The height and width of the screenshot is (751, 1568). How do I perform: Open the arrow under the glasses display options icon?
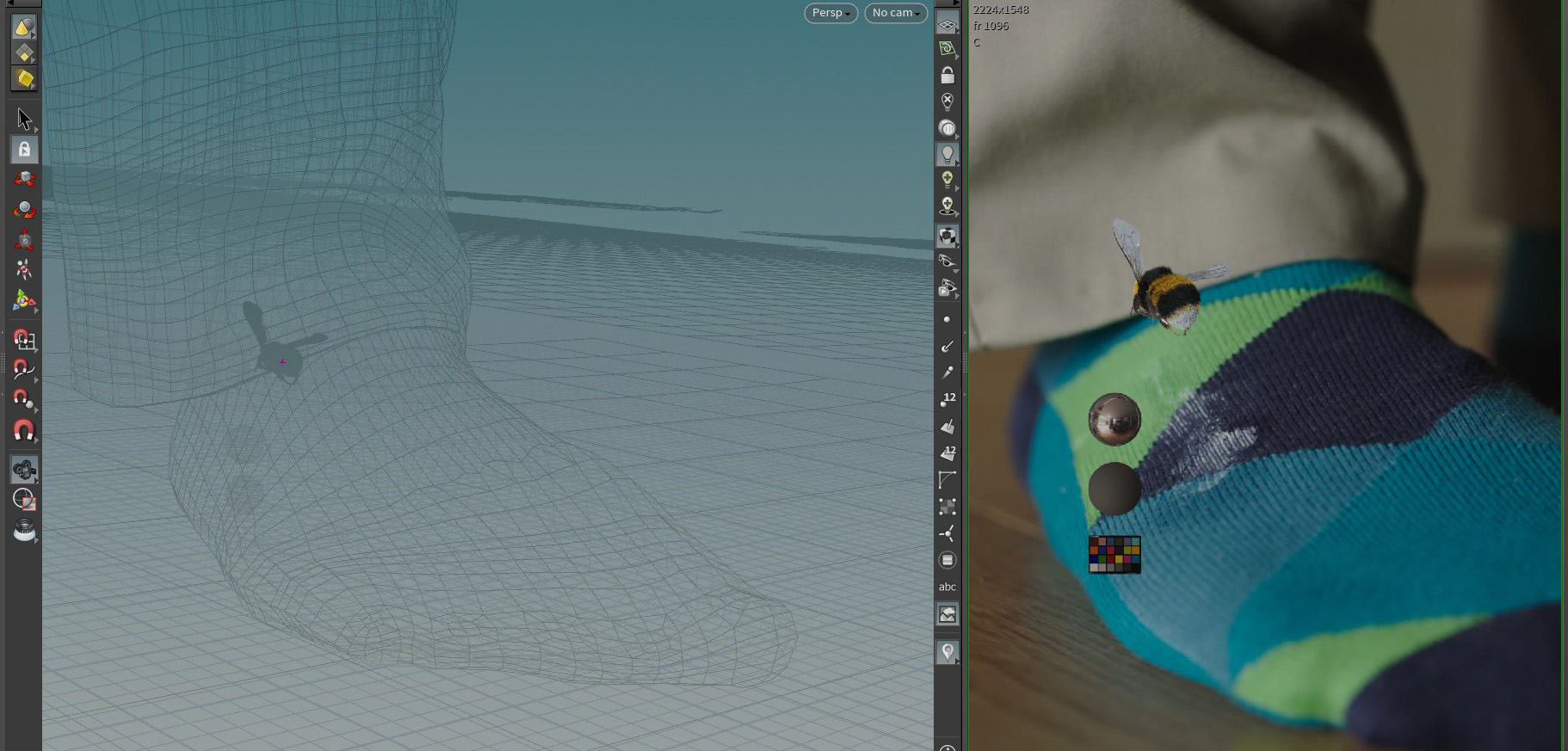tap(956, 270)
